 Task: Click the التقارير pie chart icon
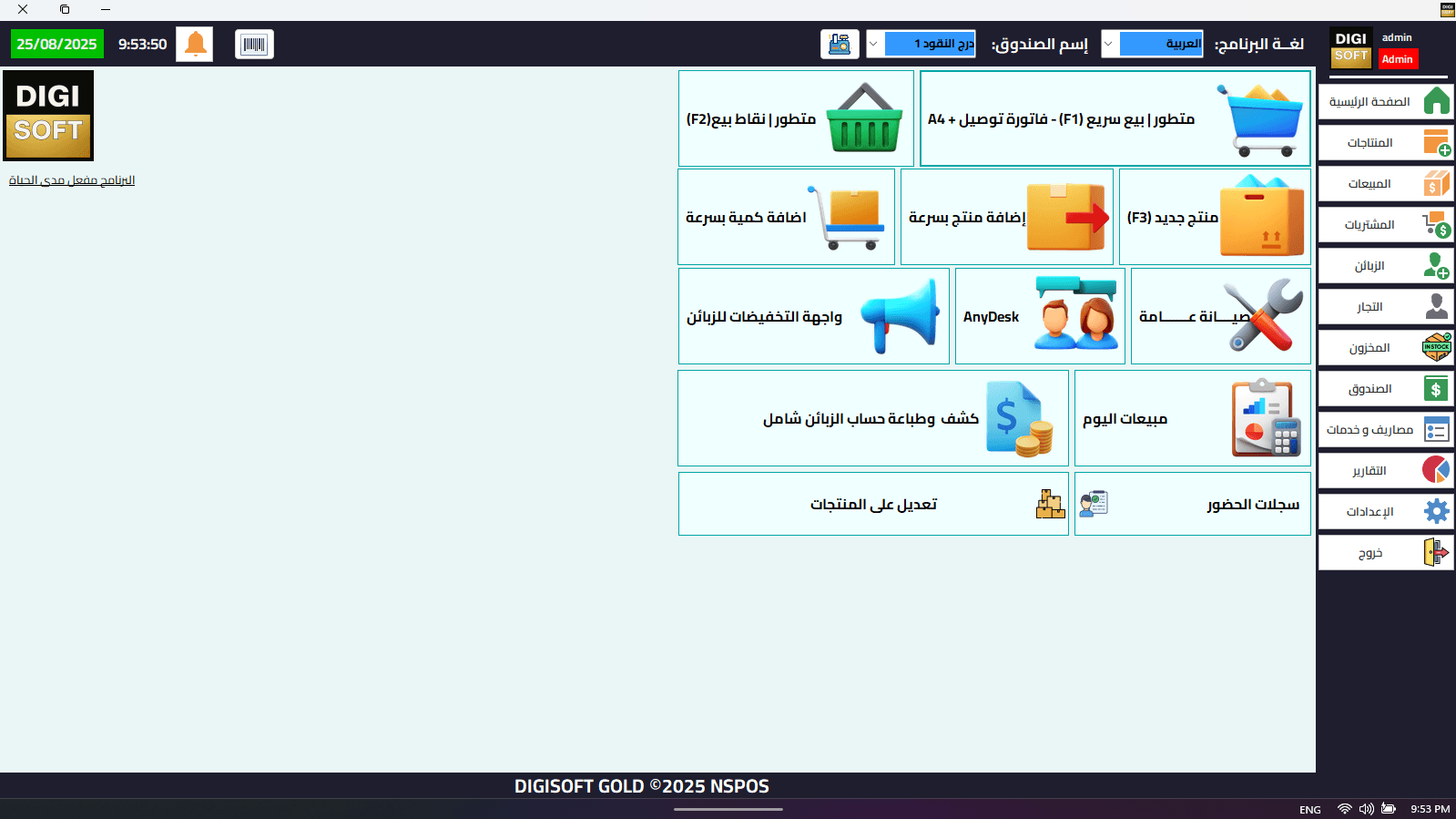pyautogui.click(x=1436, y=470)
